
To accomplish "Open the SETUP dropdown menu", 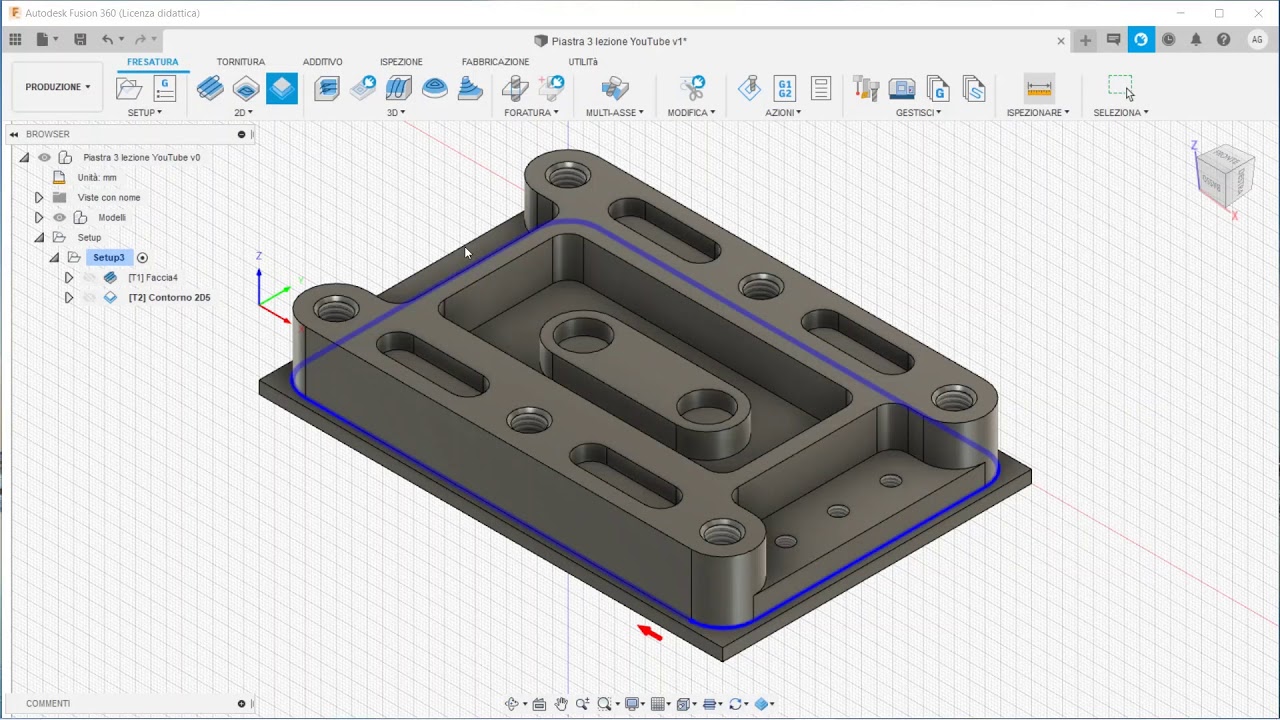I will 144,112.
